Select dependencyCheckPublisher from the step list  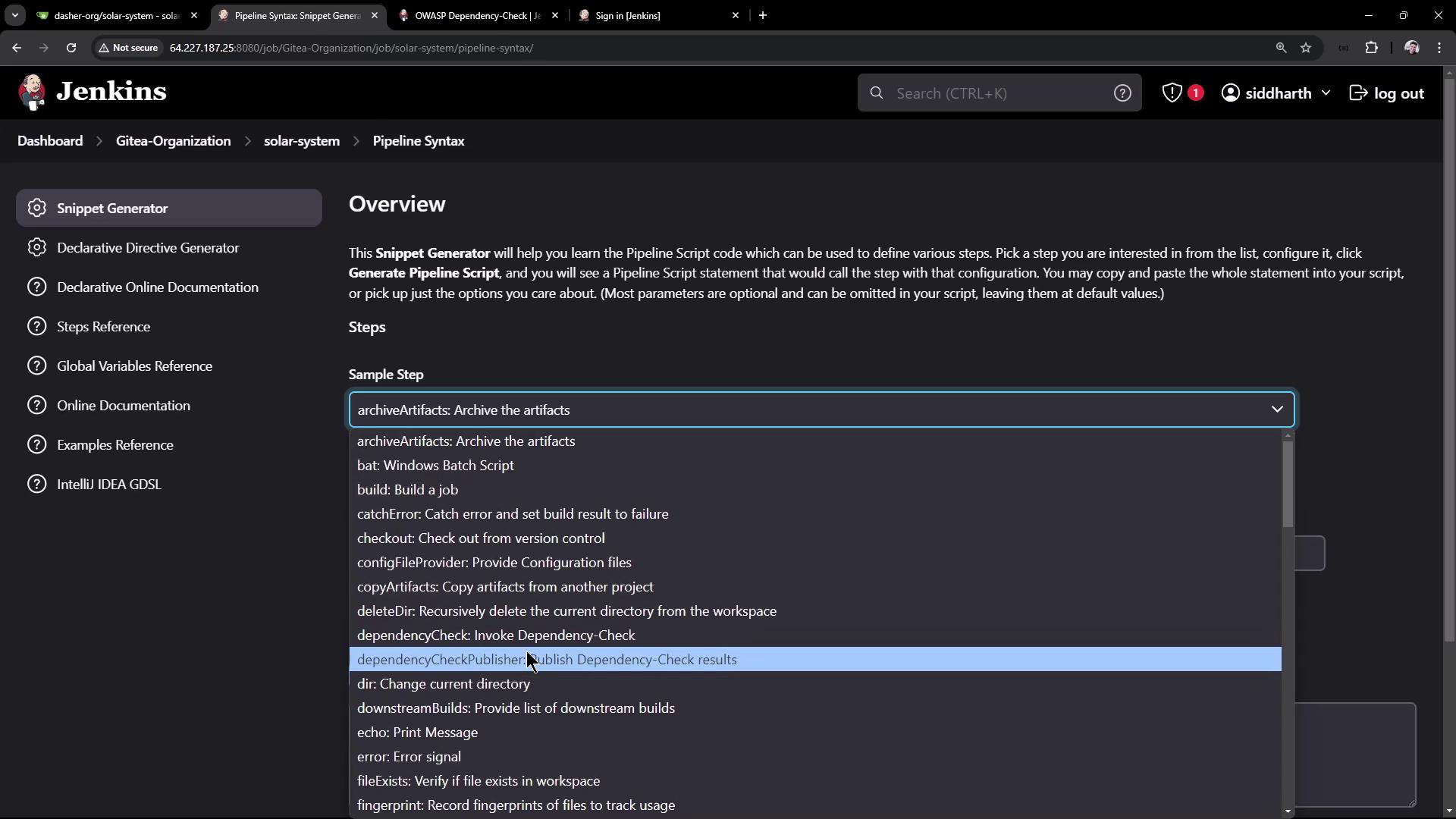pos(546,659)
